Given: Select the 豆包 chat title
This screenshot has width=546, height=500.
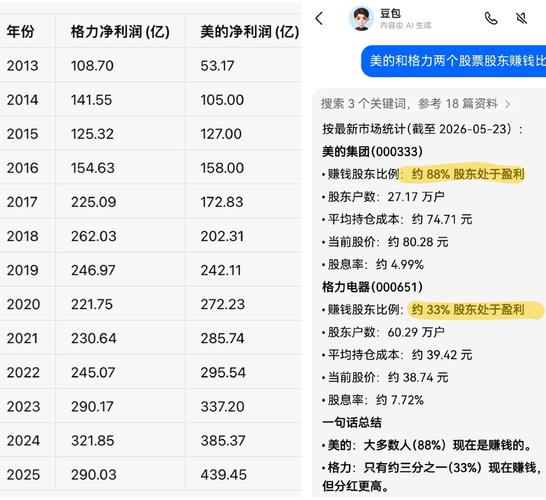Looking at the screenshot, I should (390, 14).
